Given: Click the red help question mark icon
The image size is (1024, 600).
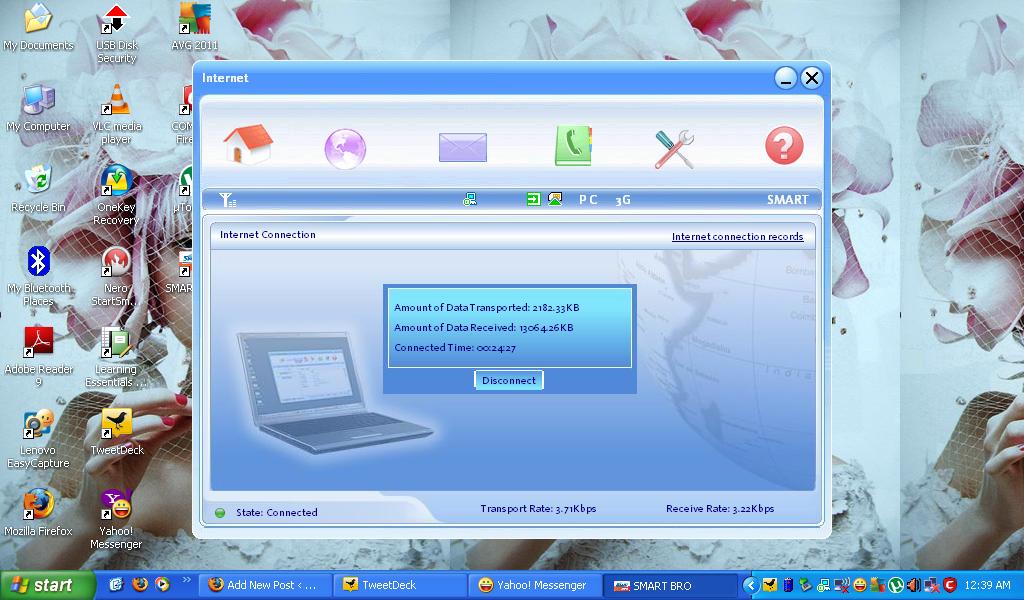Looking at the screenshot, I should (784, 146).
